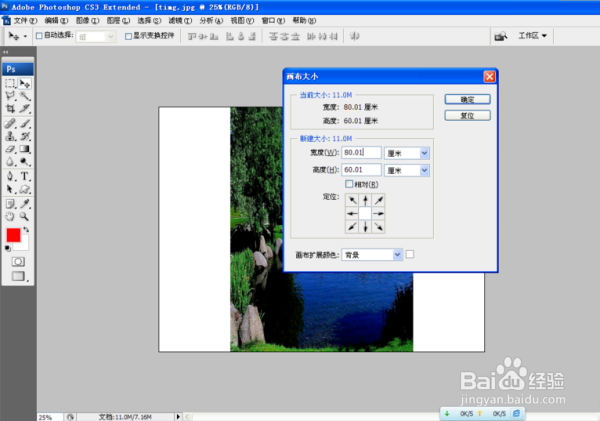Reset default foreground and background colors
This screenshot has width=600, height=421.
tap(8, 248)
